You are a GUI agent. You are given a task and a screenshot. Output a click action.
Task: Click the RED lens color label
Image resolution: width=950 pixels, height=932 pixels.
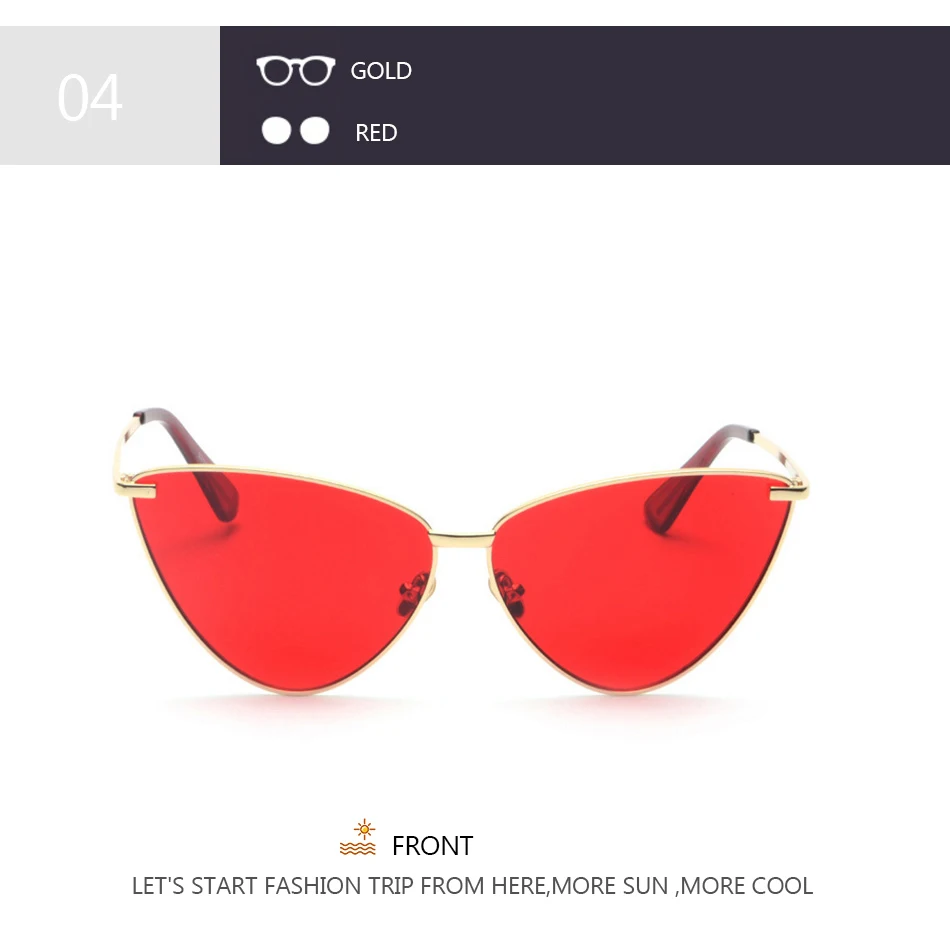[x=376, y=133]
